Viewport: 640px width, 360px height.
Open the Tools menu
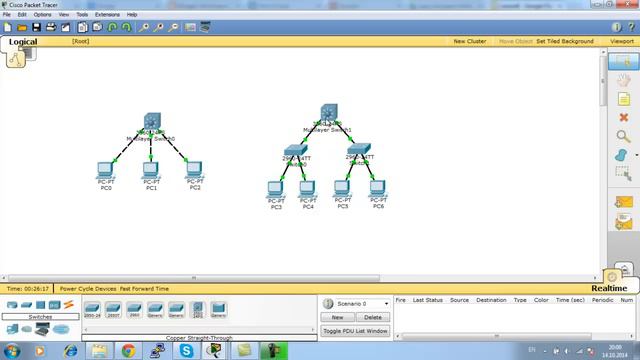[x=82, y=14]
